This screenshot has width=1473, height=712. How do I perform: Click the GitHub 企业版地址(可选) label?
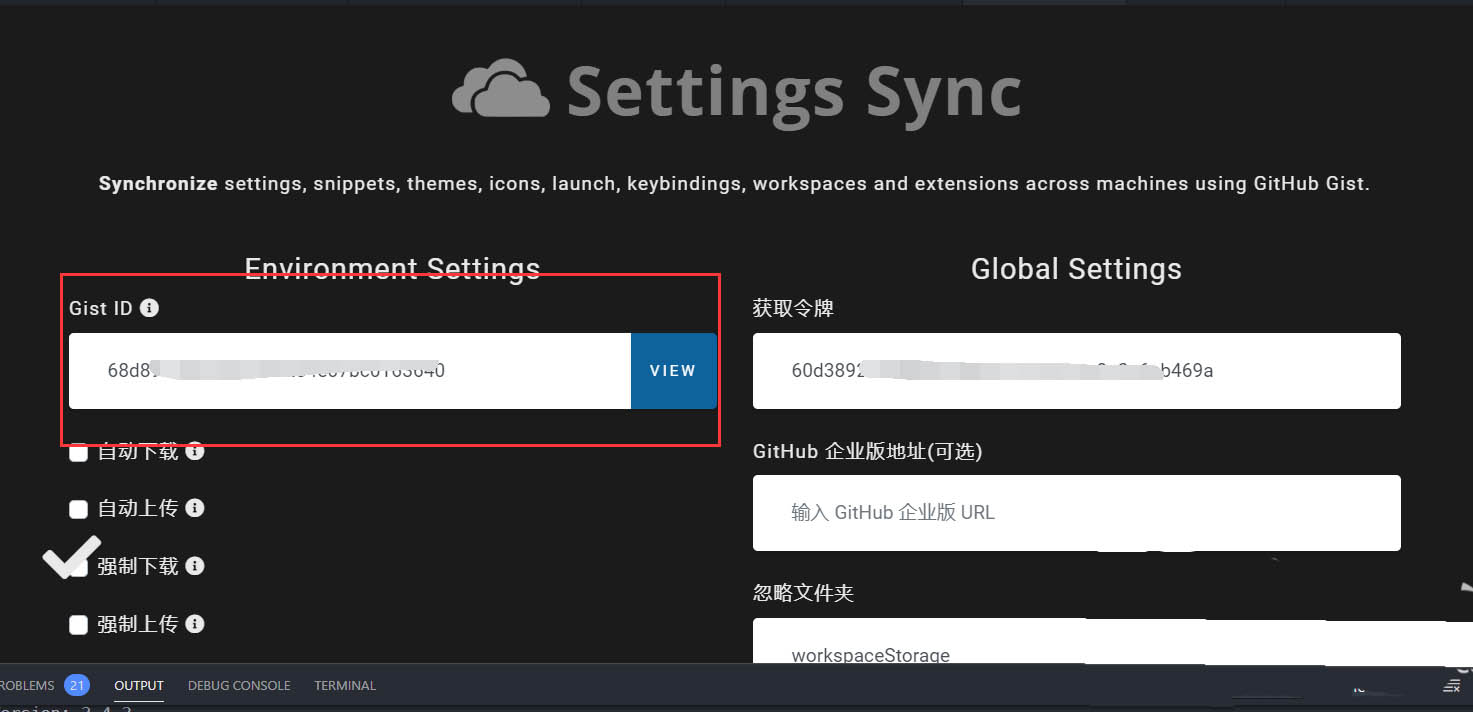867,452
